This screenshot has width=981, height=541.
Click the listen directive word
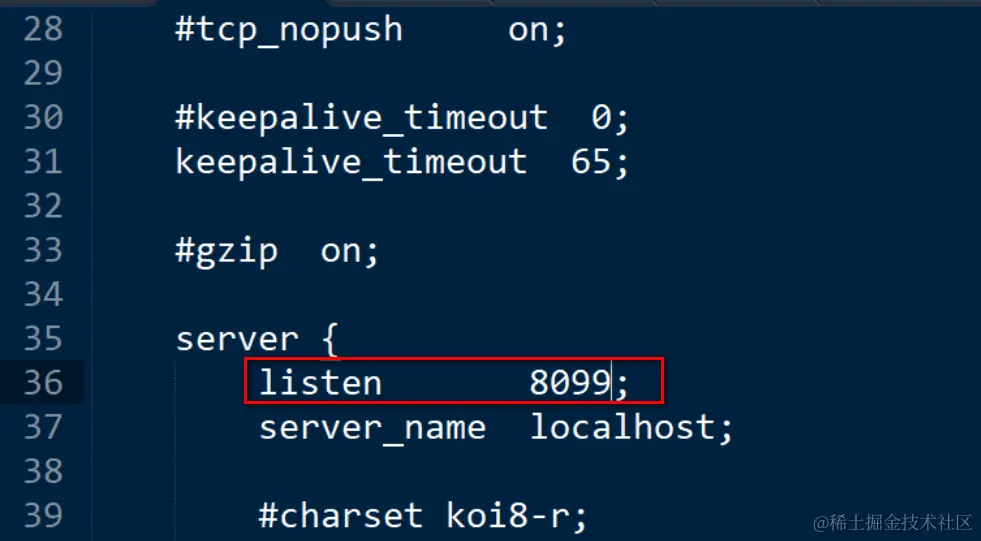coord(320,382)
